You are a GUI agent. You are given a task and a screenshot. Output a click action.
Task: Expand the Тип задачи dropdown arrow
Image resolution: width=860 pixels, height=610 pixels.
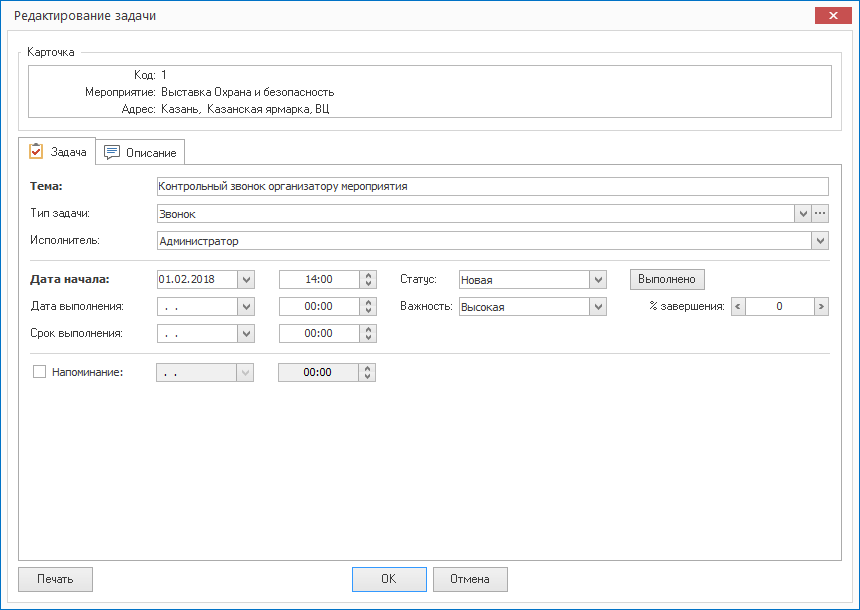[x=802, y=213]
